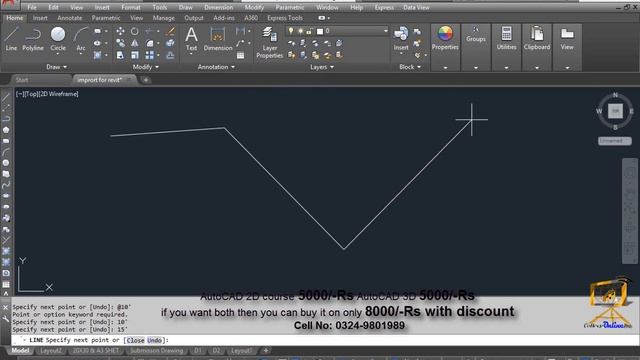Viewport: 640px width, 360px height.
Task: Expand the Layers panel flyout
Action: [322, 67]
